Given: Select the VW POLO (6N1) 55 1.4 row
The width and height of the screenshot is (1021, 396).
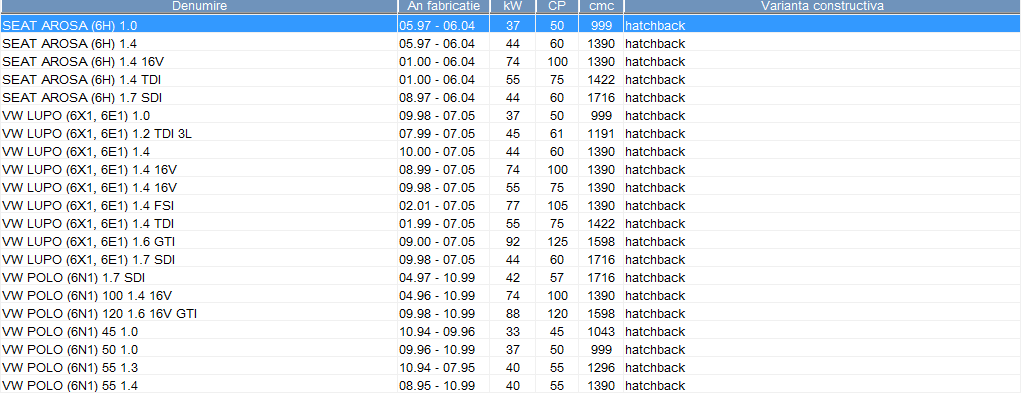Looking at the screenshot, I should click(x=510, y=386).
